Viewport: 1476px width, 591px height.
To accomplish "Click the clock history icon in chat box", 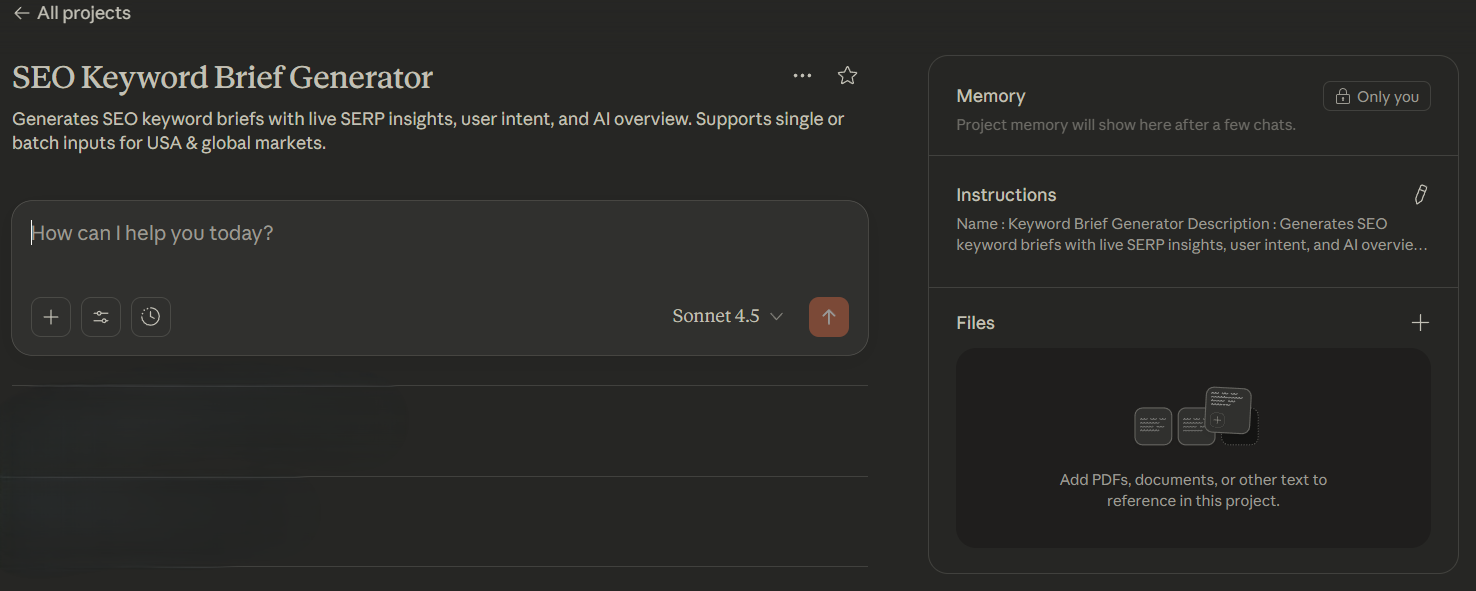I will [151, 317].
